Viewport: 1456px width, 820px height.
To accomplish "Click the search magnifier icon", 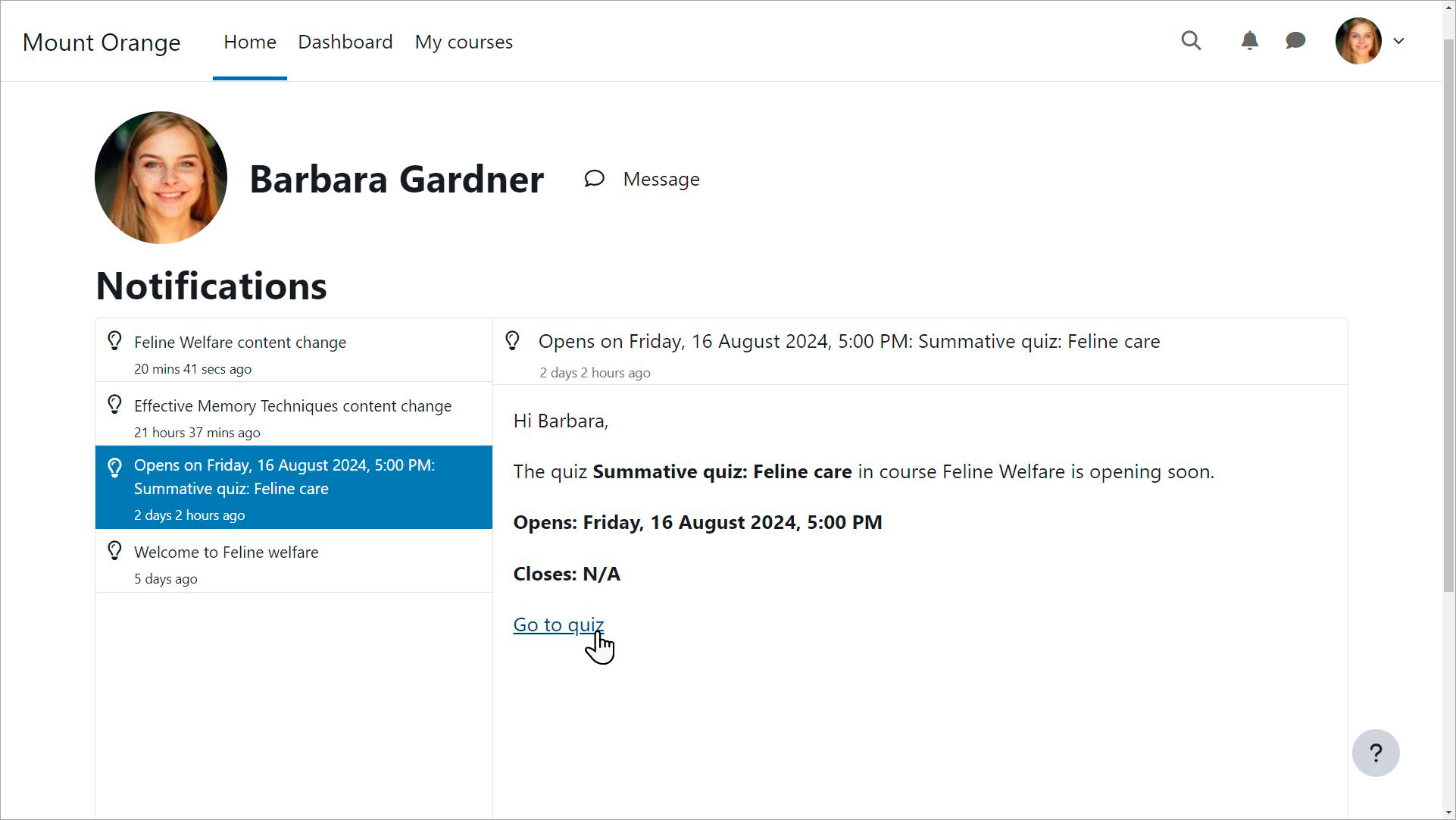I will pyautogui.click(x=1191, y=41).
